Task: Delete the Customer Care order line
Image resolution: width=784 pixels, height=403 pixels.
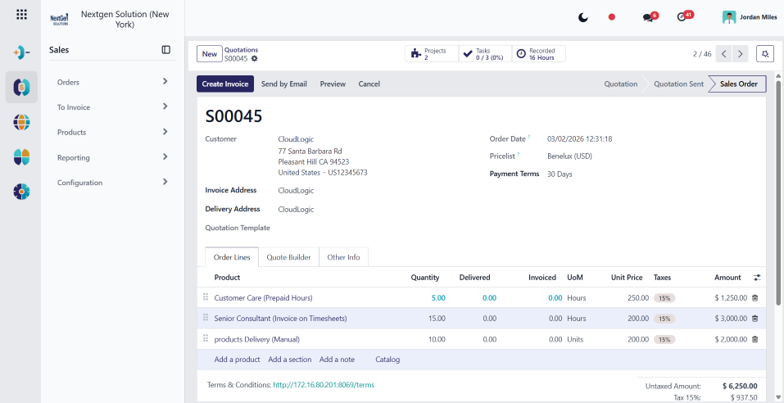Action: coord(755,298)
